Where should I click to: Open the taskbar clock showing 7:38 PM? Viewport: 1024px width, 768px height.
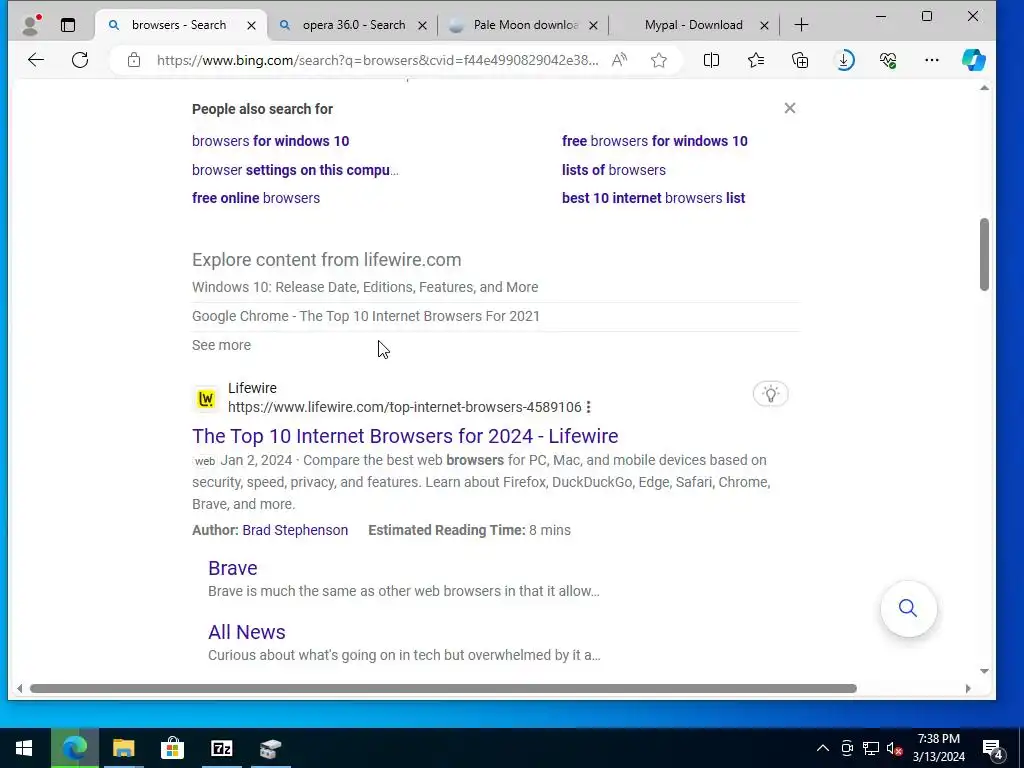click(938, 748)
